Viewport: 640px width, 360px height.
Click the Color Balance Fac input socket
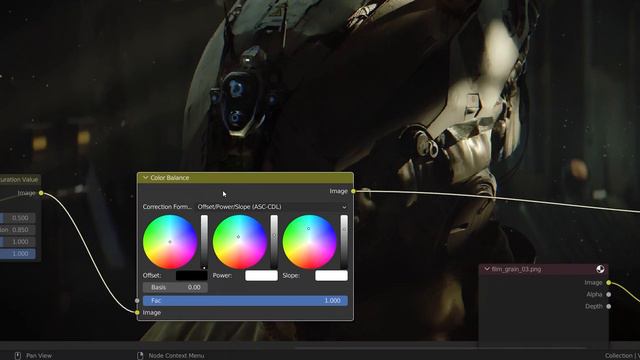[137, 301]
